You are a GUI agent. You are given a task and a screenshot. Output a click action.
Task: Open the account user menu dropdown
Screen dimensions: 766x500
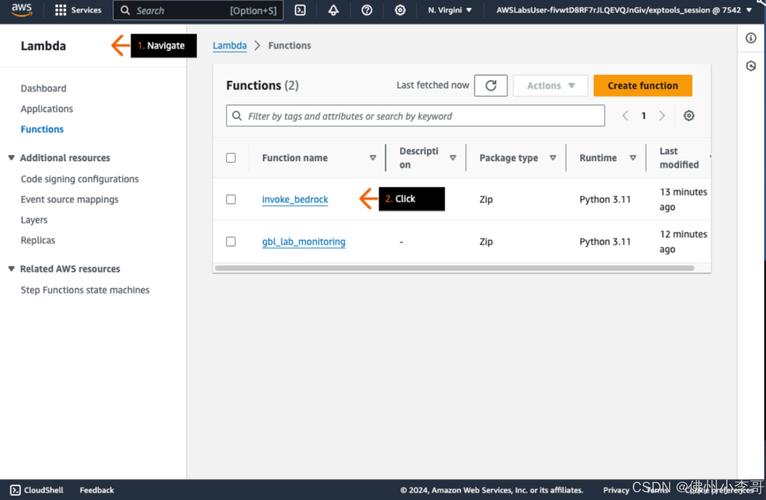624,10
